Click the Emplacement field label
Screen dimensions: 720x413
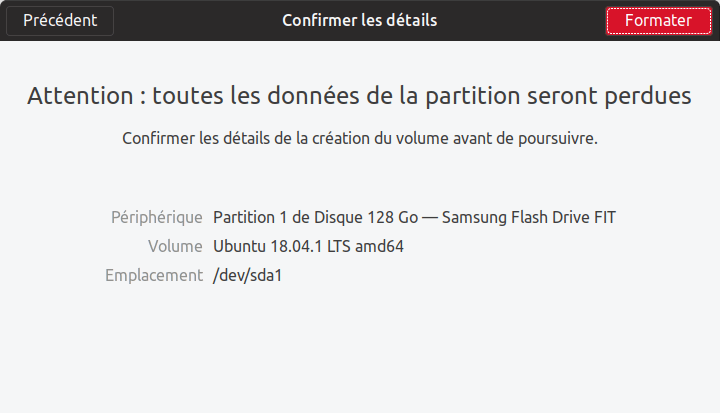(x=154, y=275)
